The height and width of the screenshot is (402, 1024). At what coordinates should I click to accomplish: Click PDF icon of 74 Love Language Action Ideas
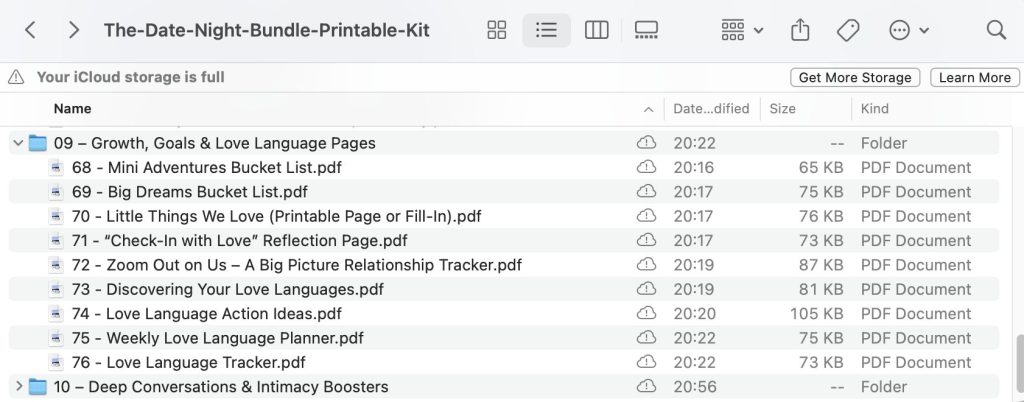tap(56, 314)
